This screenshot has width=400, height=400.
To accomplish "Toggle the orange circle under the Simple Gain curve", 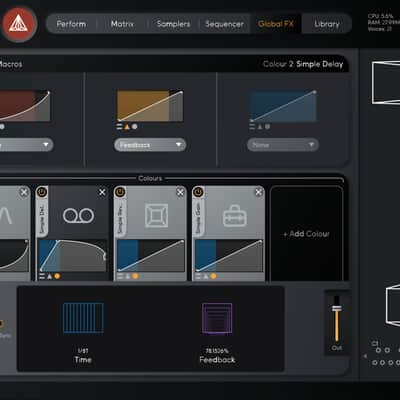I will click(x=213, y=276).
